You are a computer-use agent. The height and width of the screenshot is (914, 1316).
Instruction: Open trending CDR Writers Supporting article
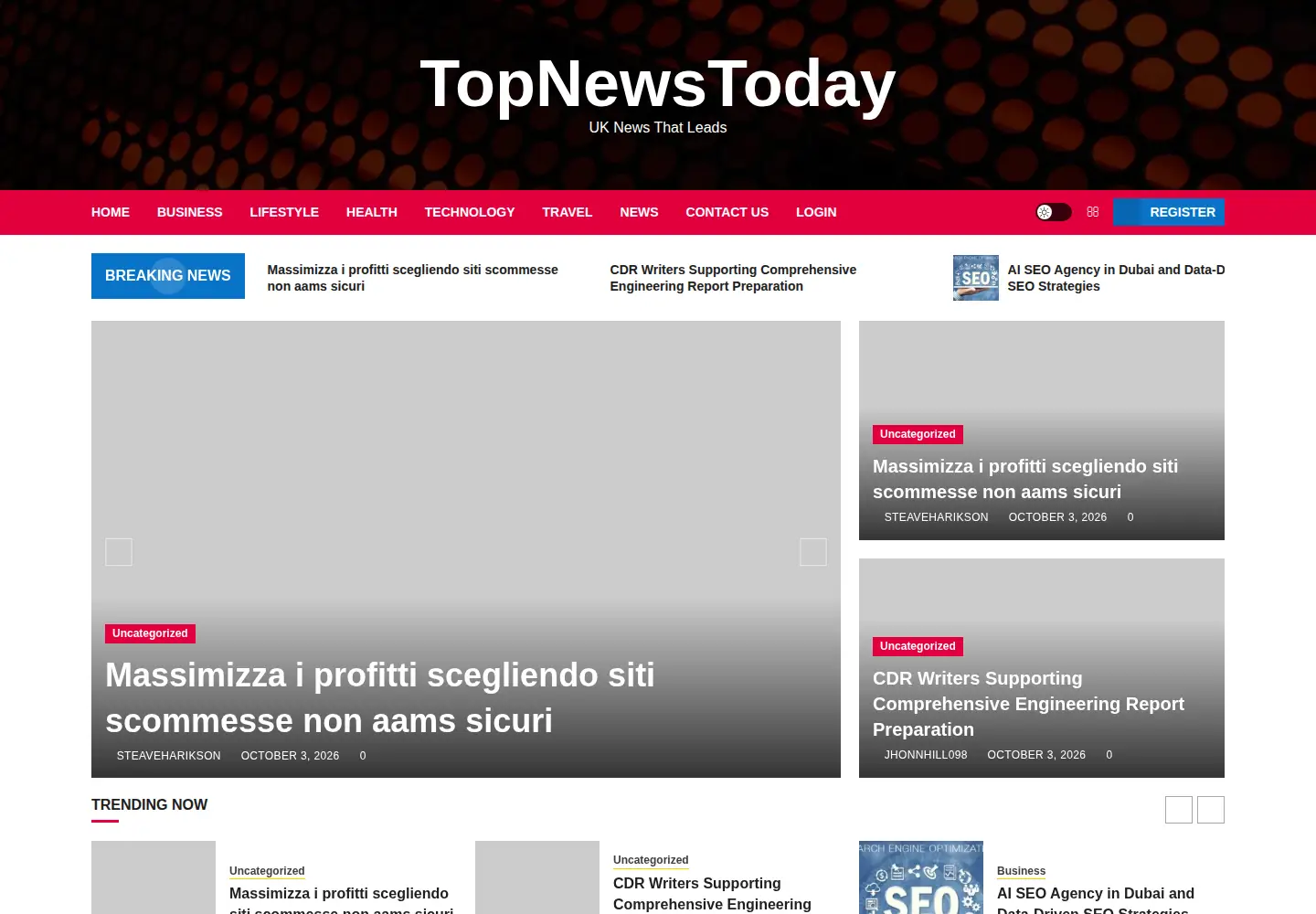[713, 894]
